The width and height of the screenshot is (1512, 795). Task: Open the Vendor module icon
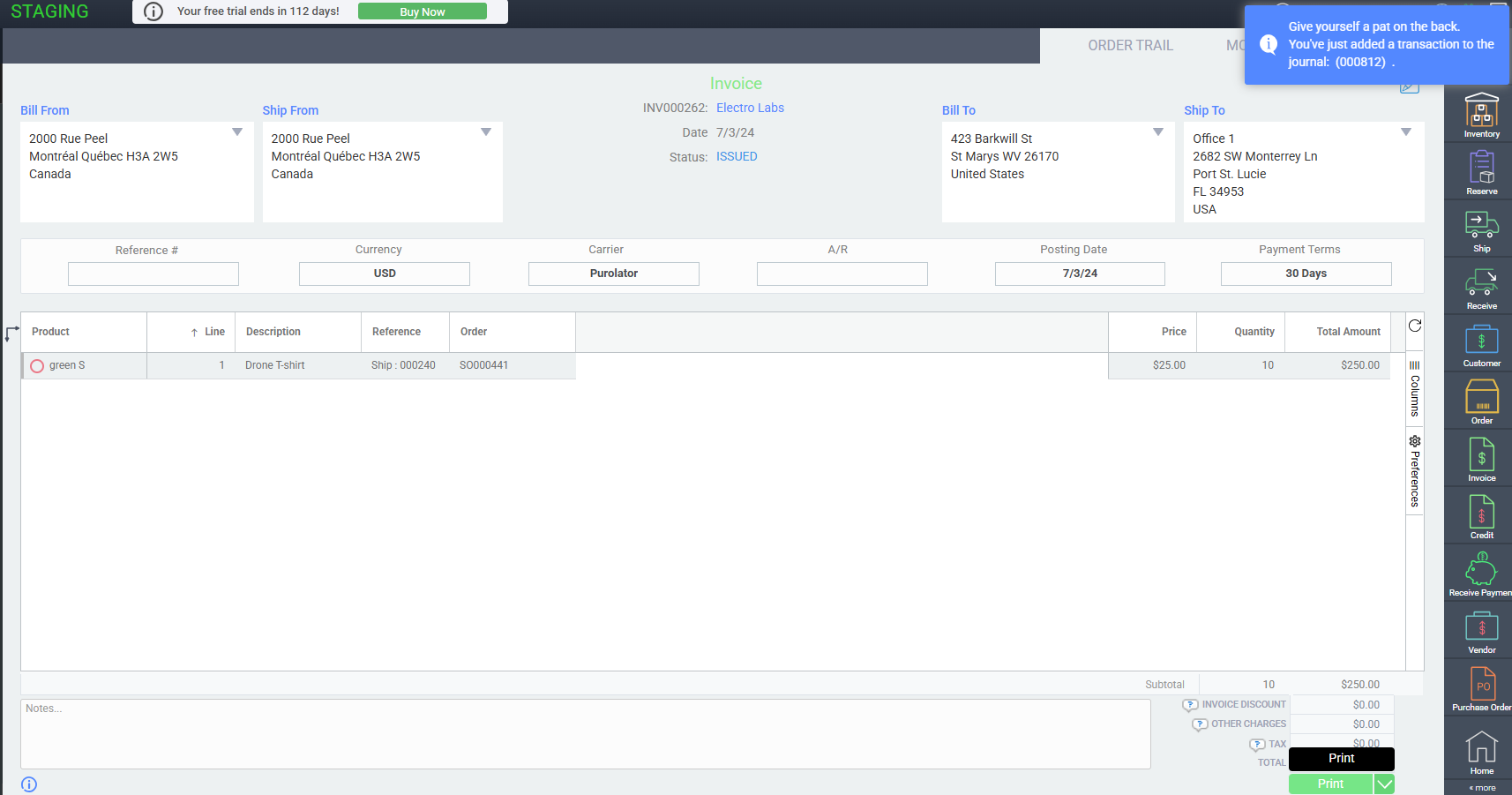tap(1481, 632)
